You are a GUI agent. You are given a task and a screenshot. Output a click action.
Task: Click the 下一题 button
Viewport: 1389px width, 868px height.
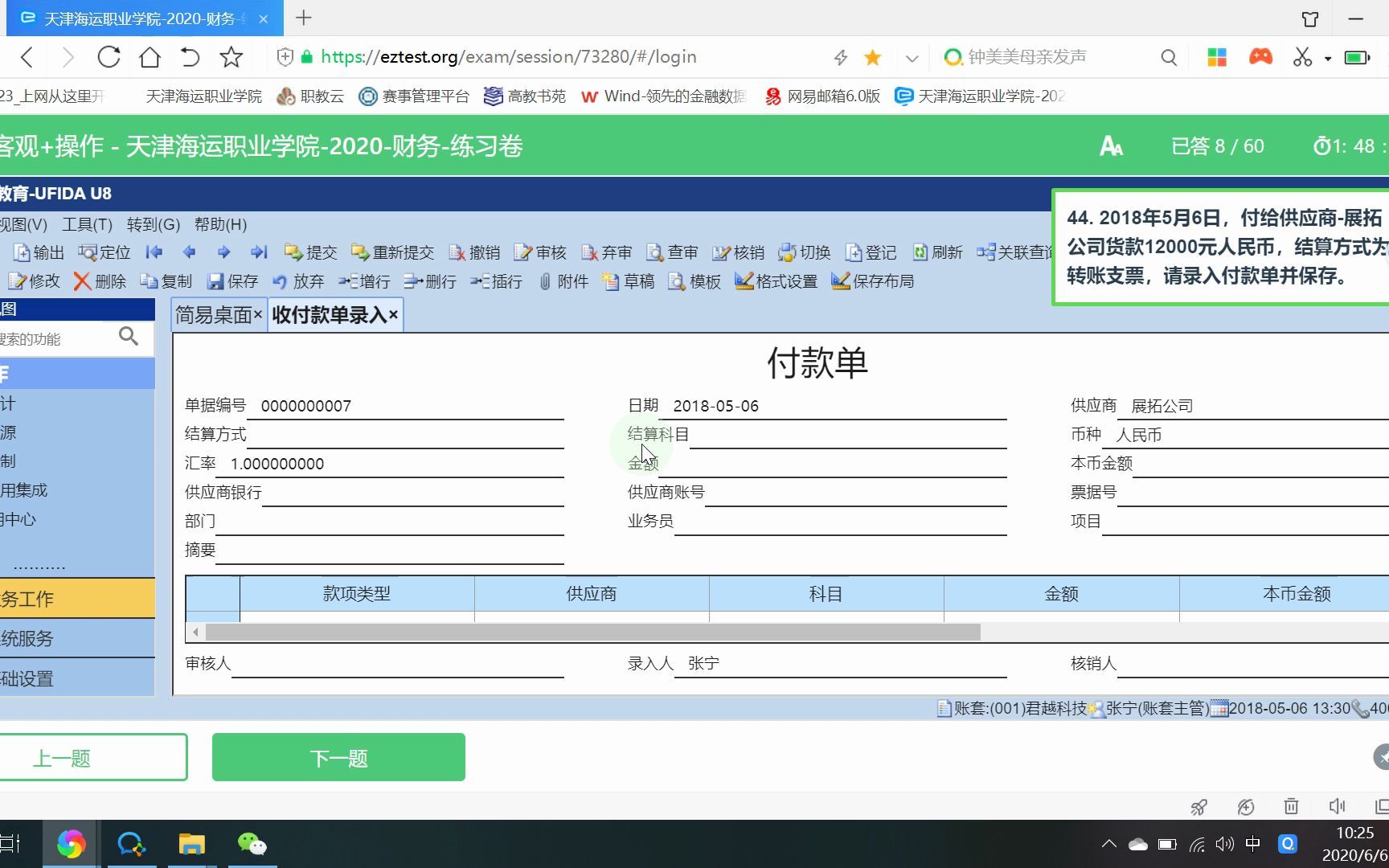pos(338,756)
